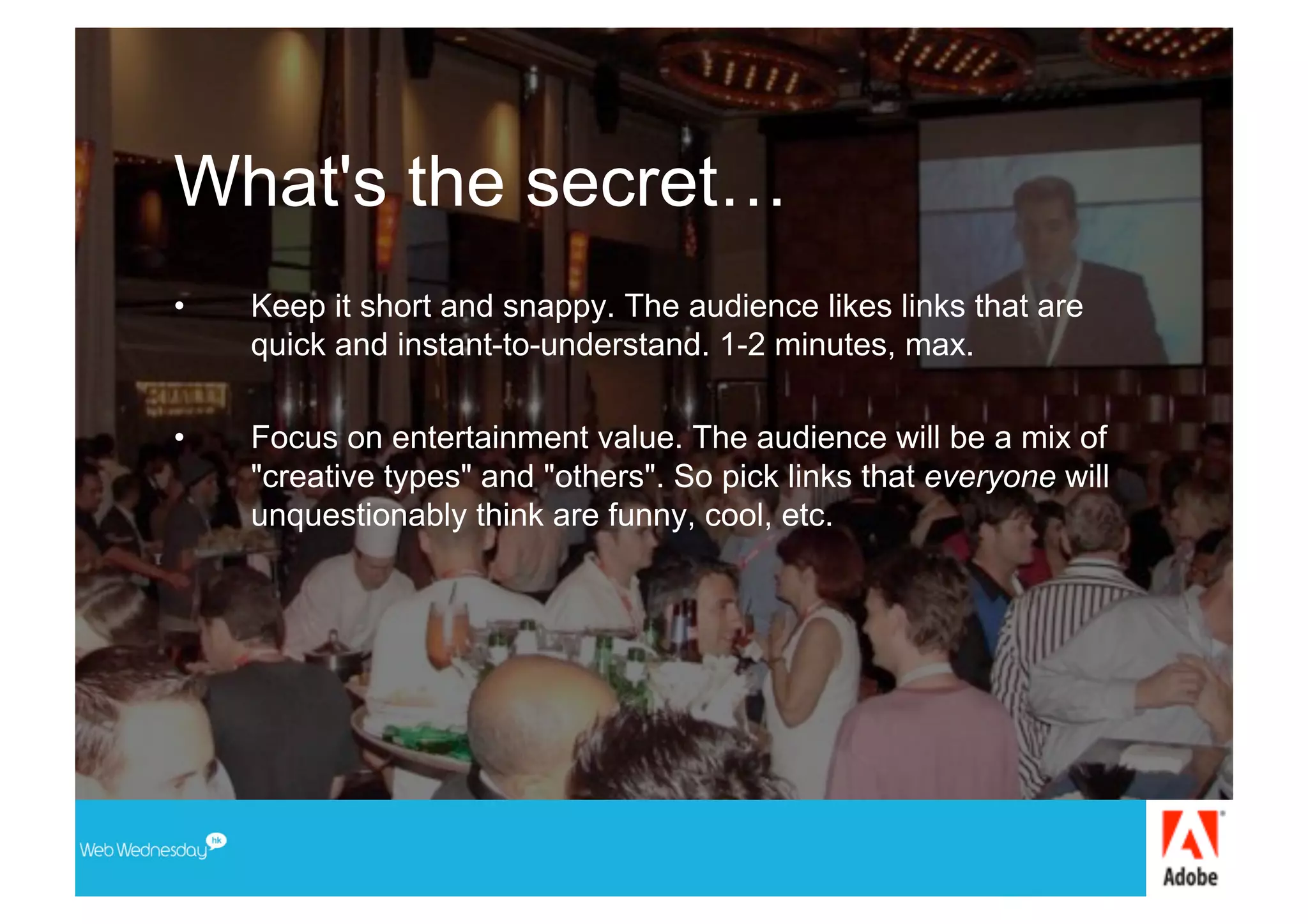Click the "1-2 minutes, max." text
Screen dimensions: 1308x924
[x=847, y=345]
